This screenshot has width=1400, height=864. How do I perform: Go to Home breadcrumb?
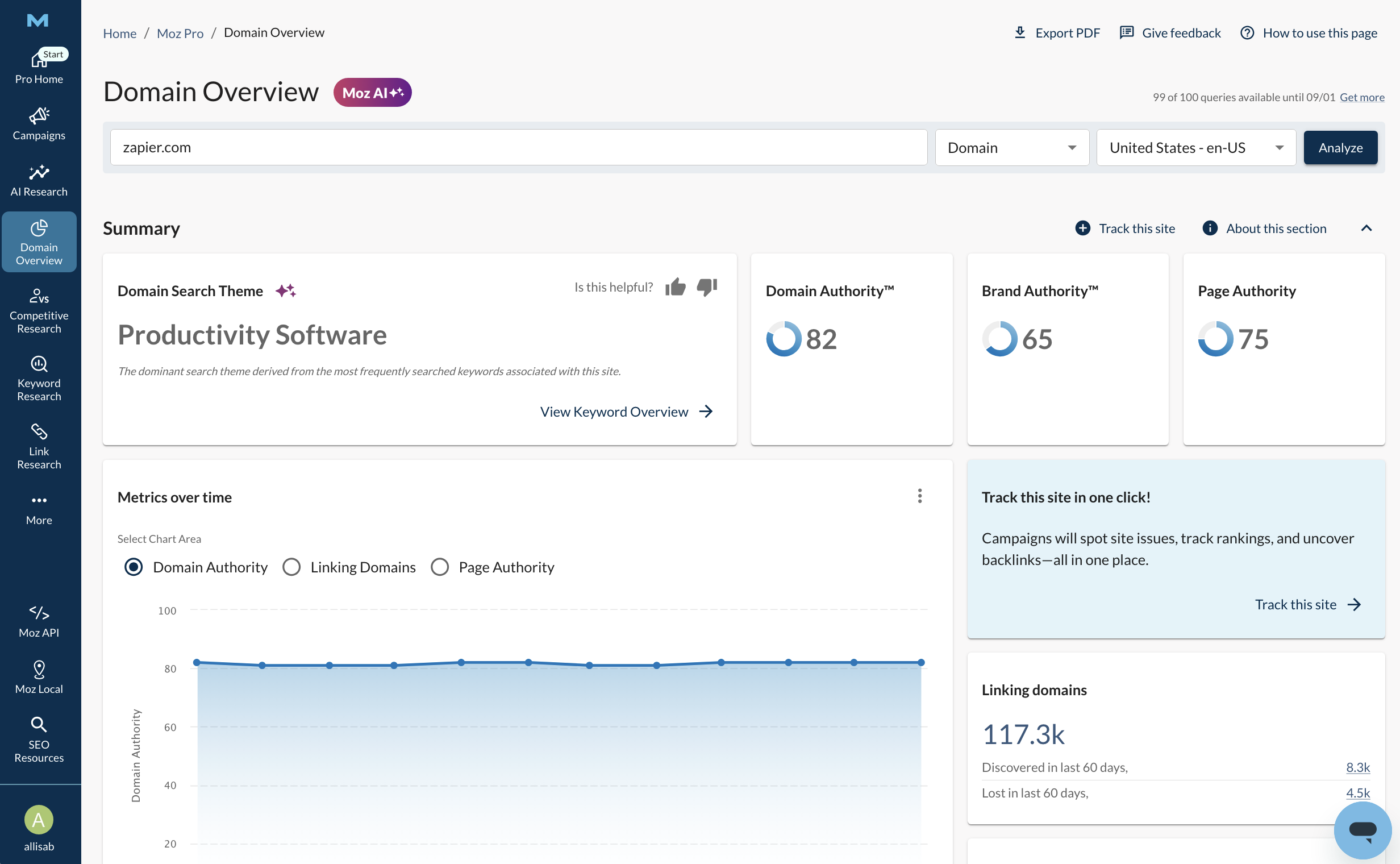coord(119,33)
